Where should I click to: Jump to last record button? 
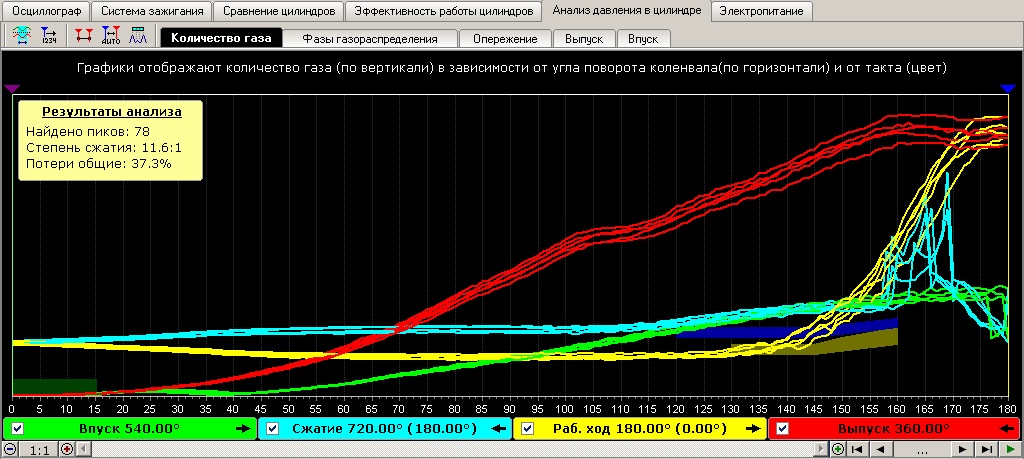tap(986, 449)
